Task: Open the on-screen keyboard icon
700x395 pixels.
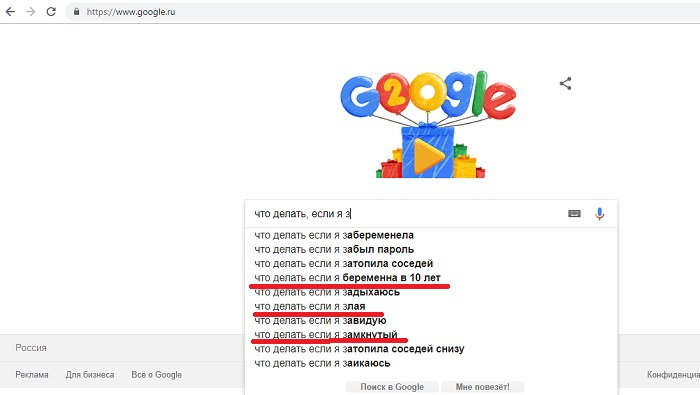Action: coord(574,213)
